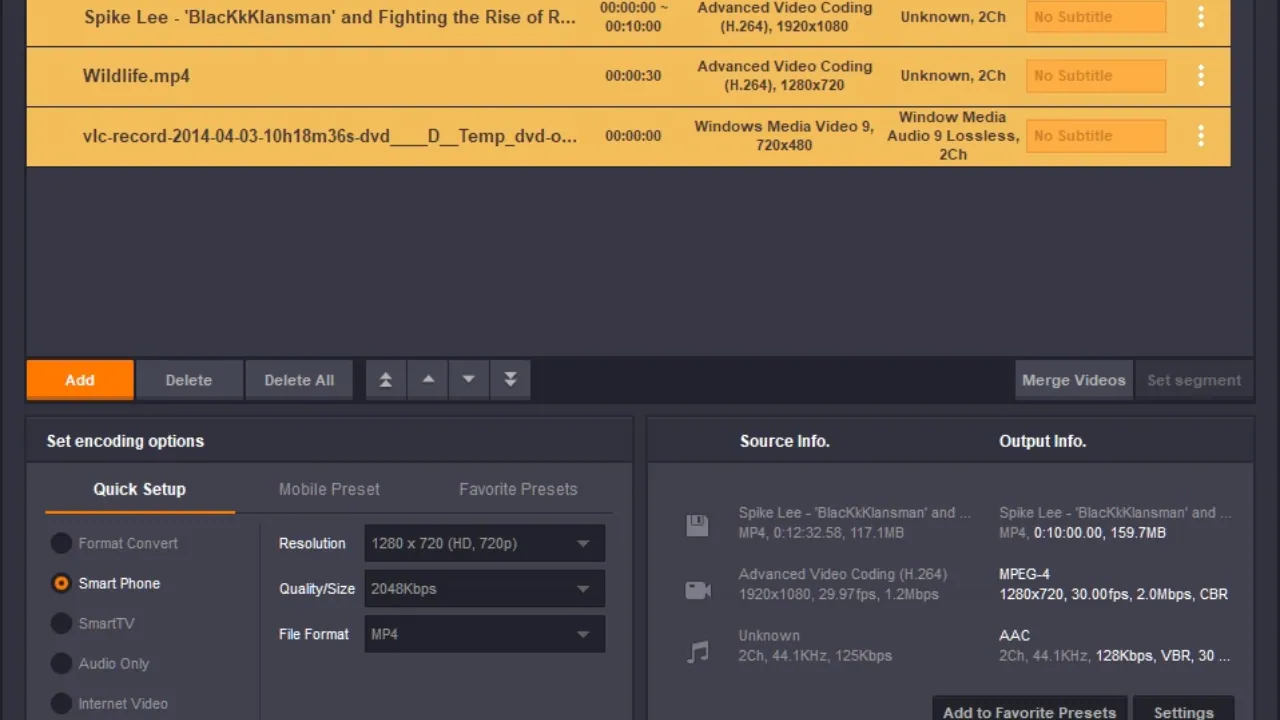Click the 00:00:30 duration of Wildlife.mp4

[633, 76]
